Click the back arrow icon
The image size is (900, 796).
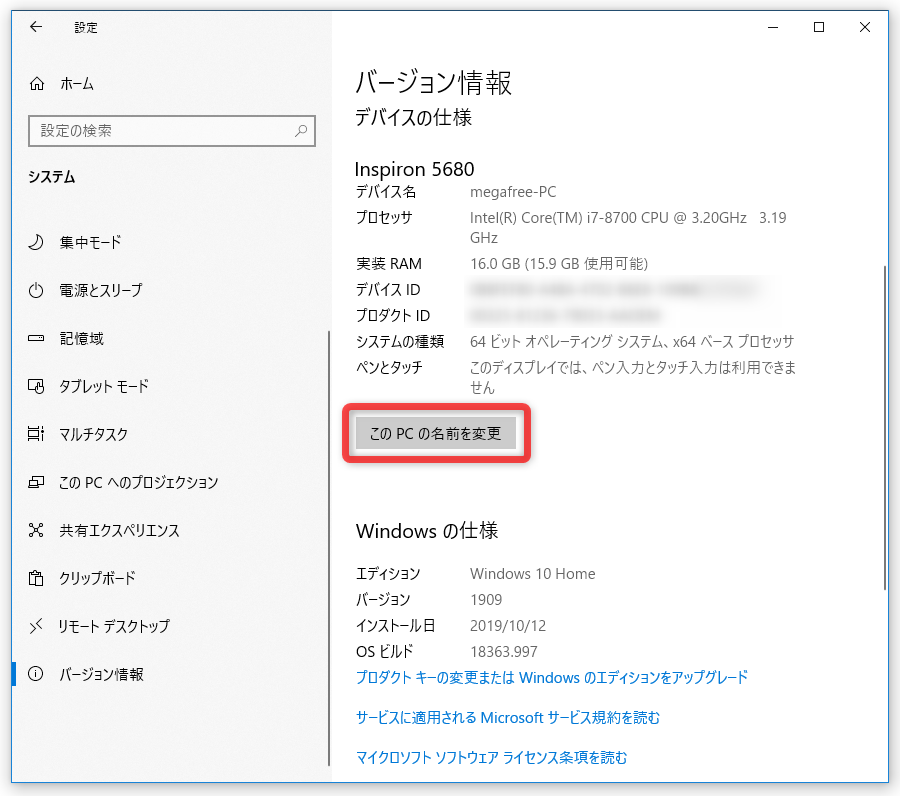36,27
